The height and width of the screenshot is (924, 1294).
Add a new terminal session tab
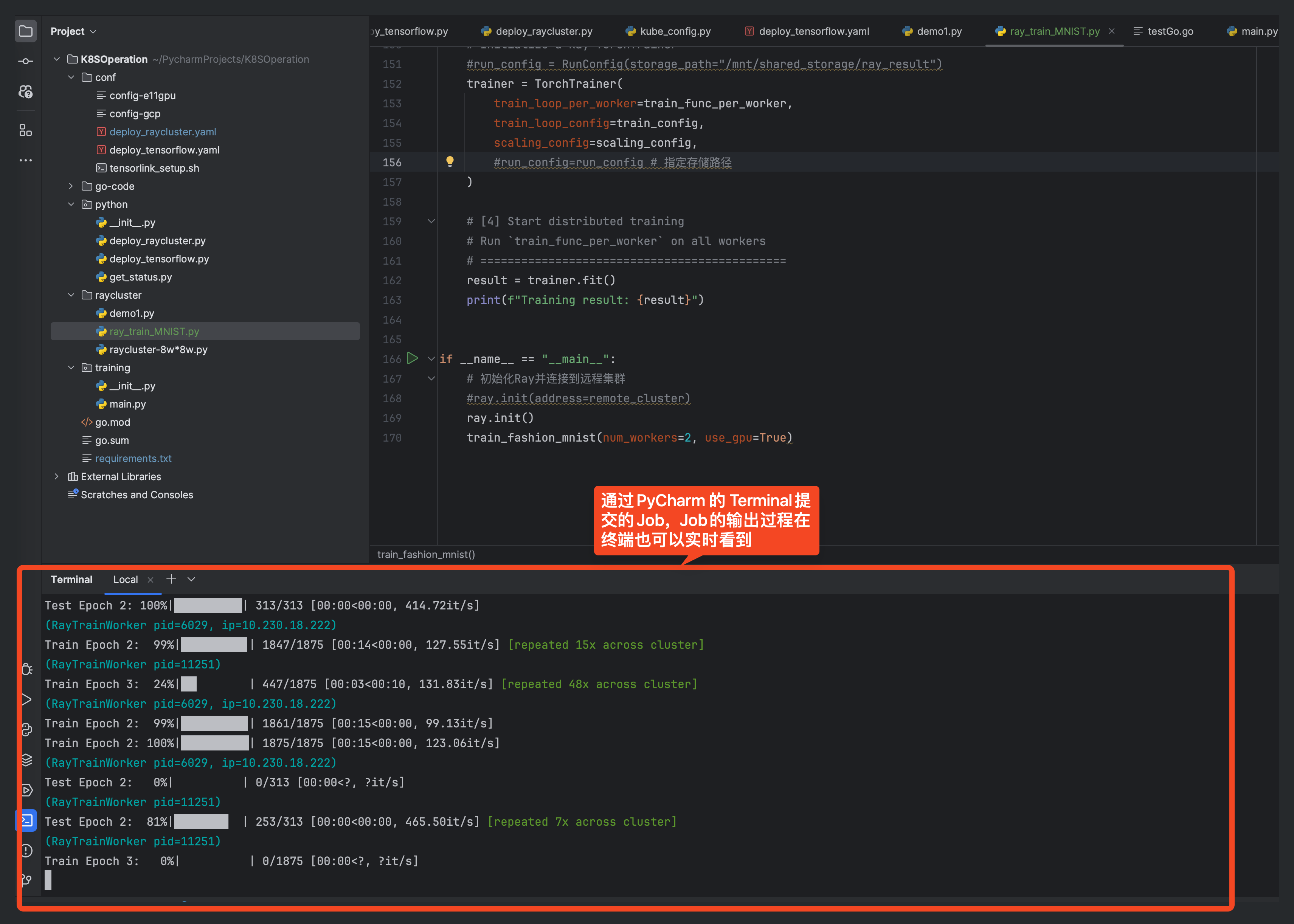(171, 579)
